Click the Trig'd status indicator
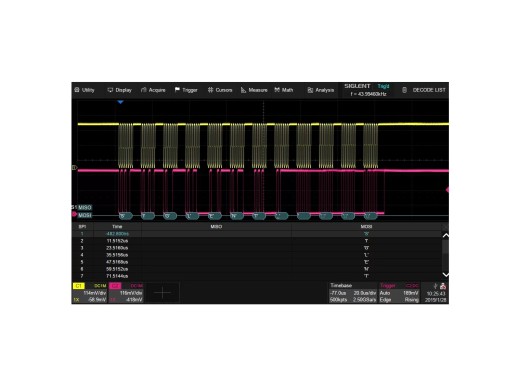The image size is (520, 380). (383, 86)
